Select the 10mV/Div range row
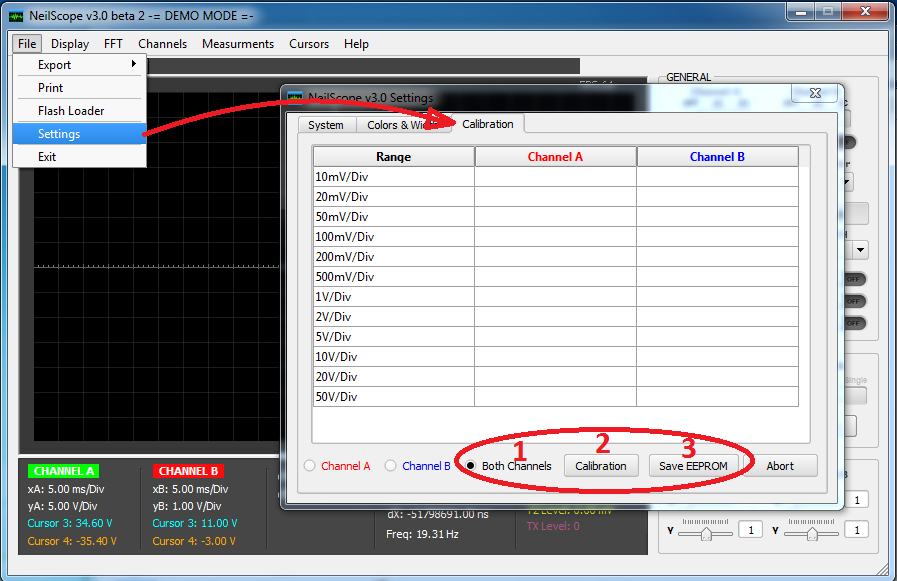897x581 pixels. (x=555, y=177)
